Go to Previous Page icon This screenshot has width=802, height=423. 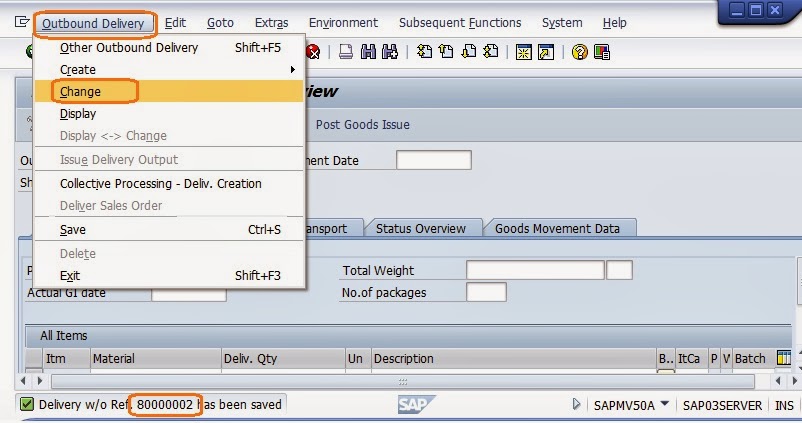pyautogui.click(x=446, y=52)
